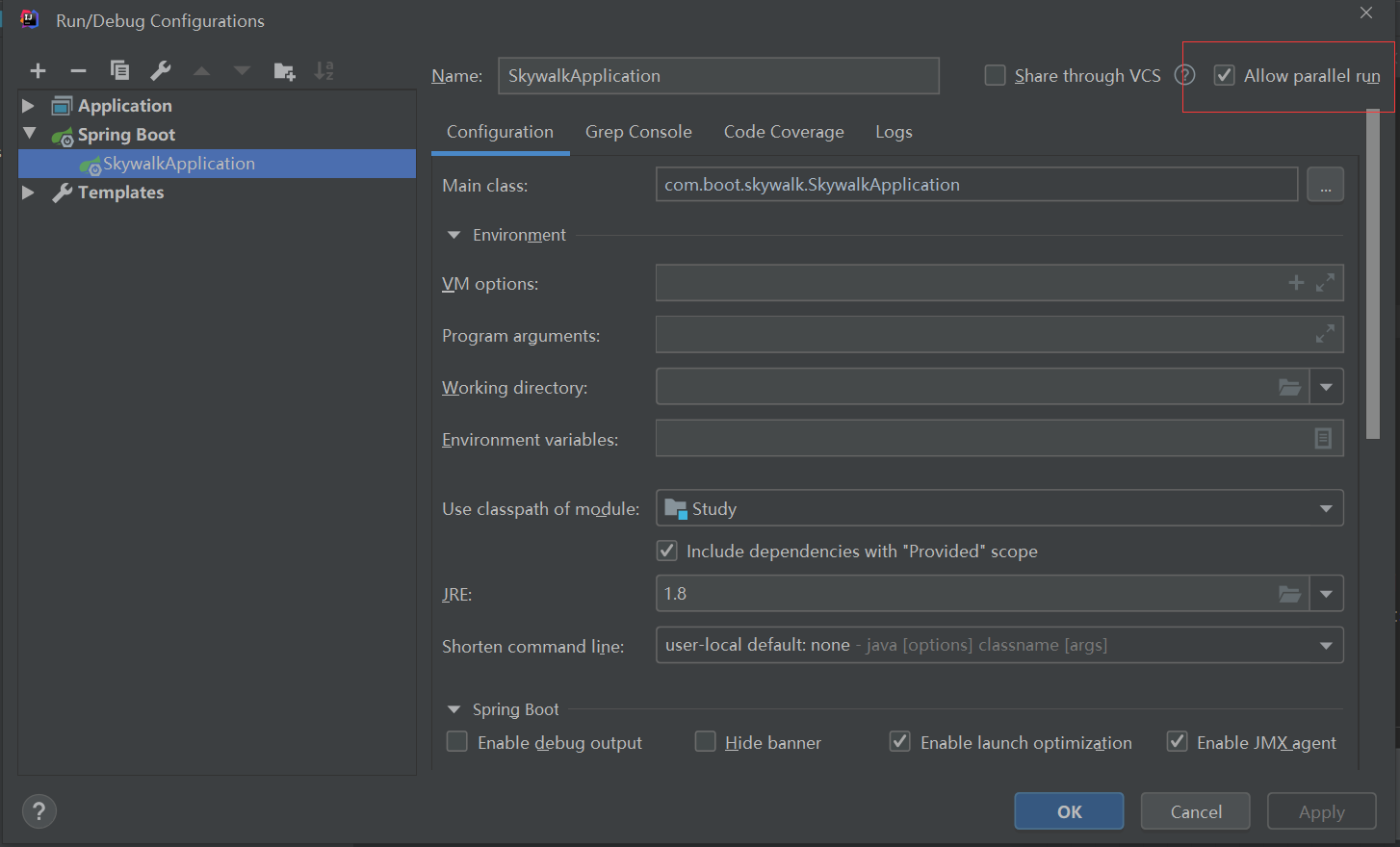
Task: Toggle Include dependencies with Provided scope
Action: (x=666, y=551)
